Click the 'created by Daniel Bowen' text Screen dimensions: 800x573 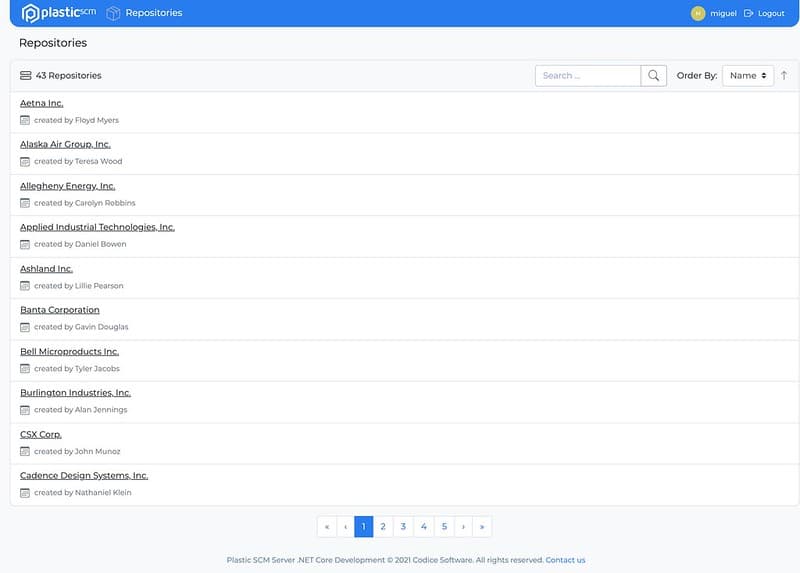(x=80, y=244)
